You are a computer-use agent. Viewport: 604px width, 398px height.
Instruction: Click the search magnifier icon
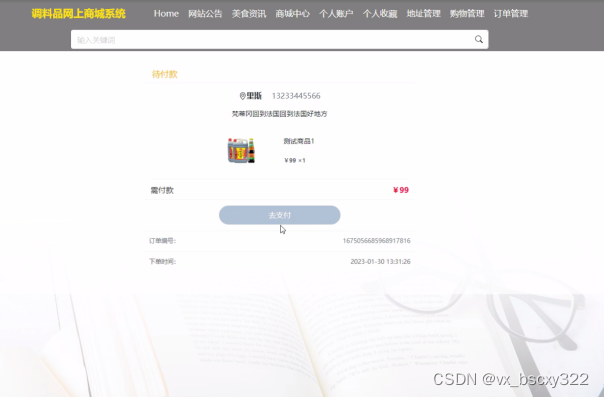tap(478, 39)
